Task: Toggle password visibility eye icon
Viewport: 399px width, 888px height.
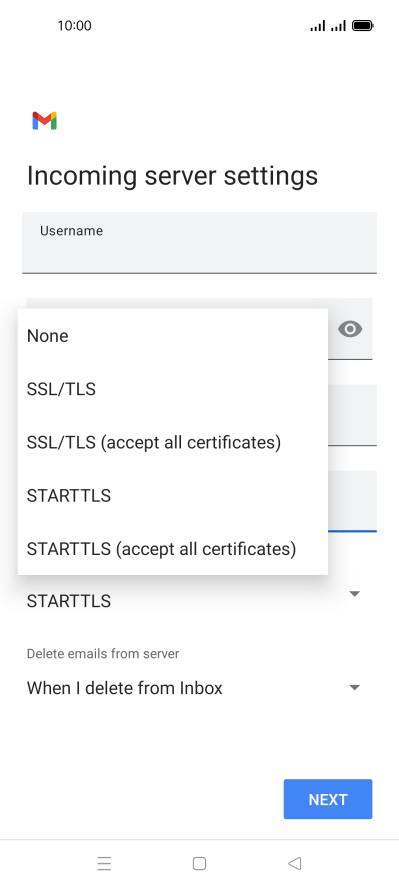Action: tap(350, 328)
